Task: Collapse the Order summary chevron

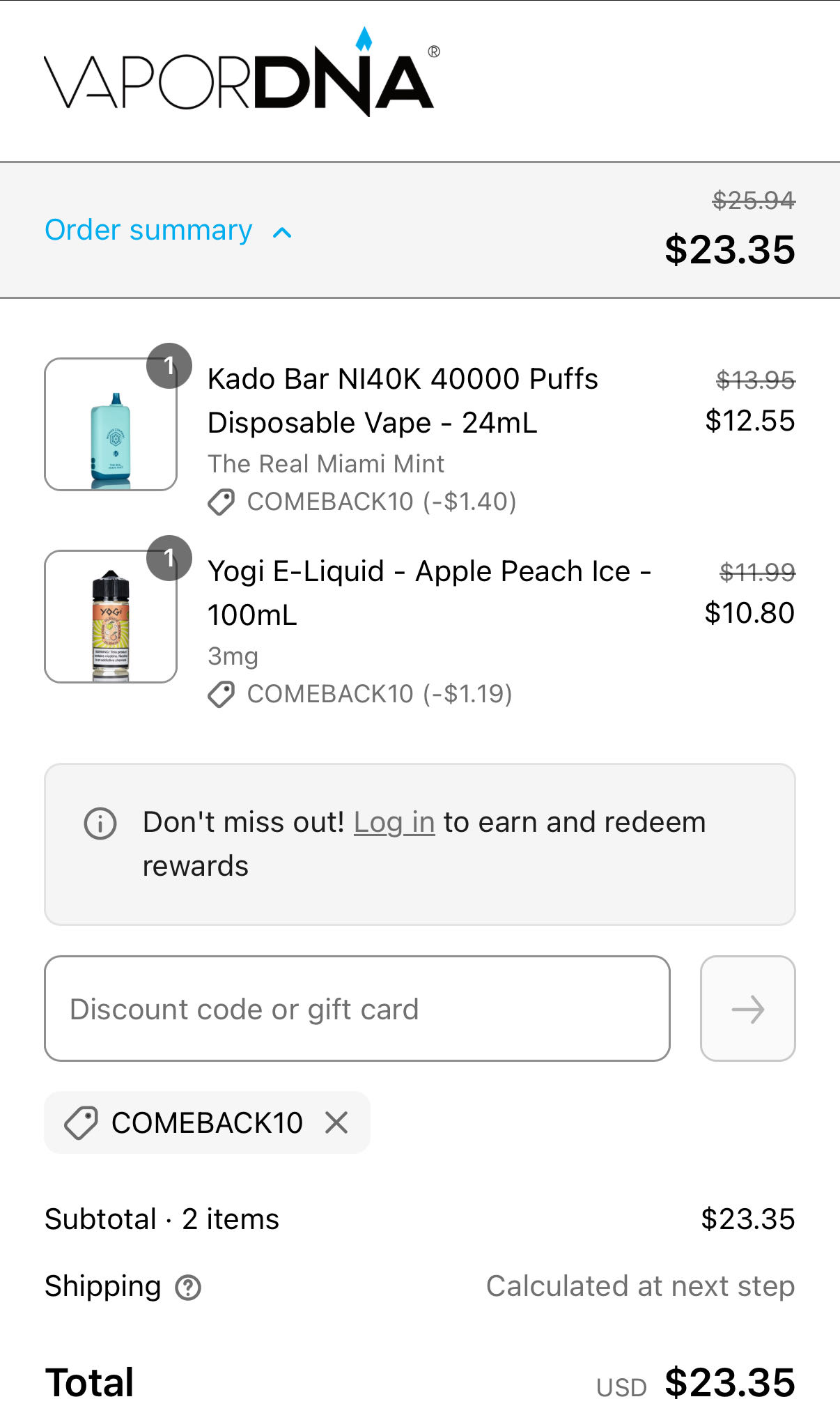Action: tap(282, 233)
